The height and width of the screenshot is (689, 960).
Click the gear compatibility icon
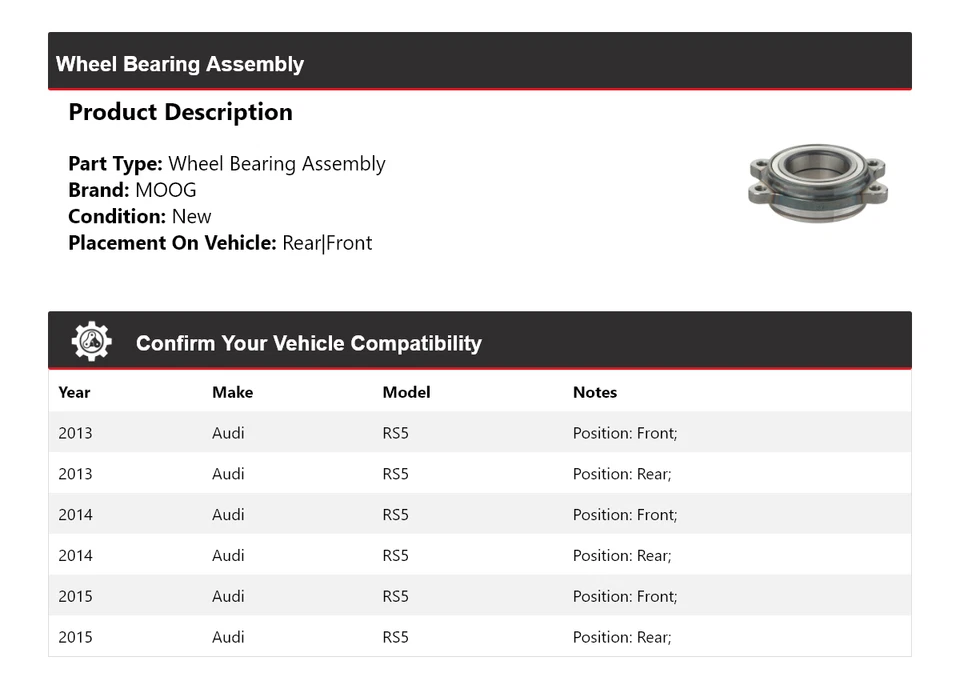click(x=91, y=342)
